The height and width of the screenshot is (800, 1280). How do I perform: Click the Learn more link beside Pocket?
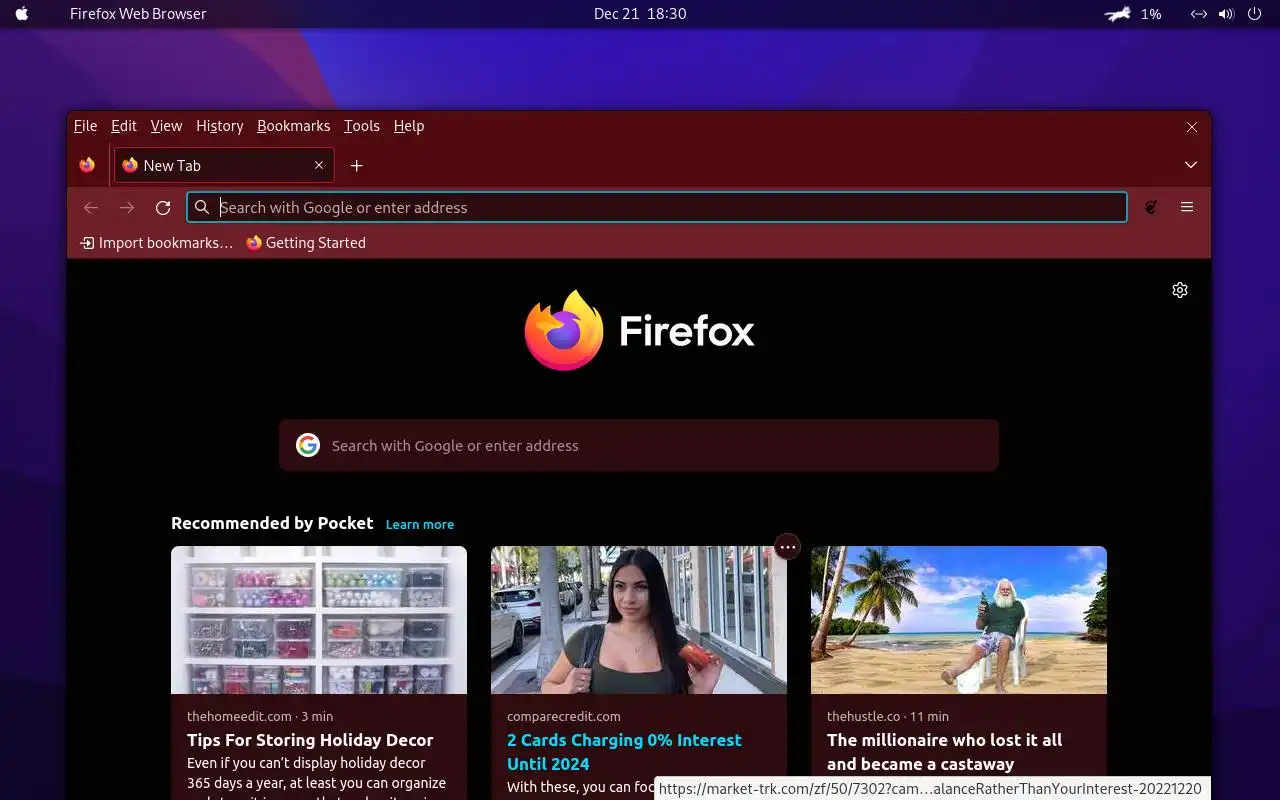click(x=420, y=524)
